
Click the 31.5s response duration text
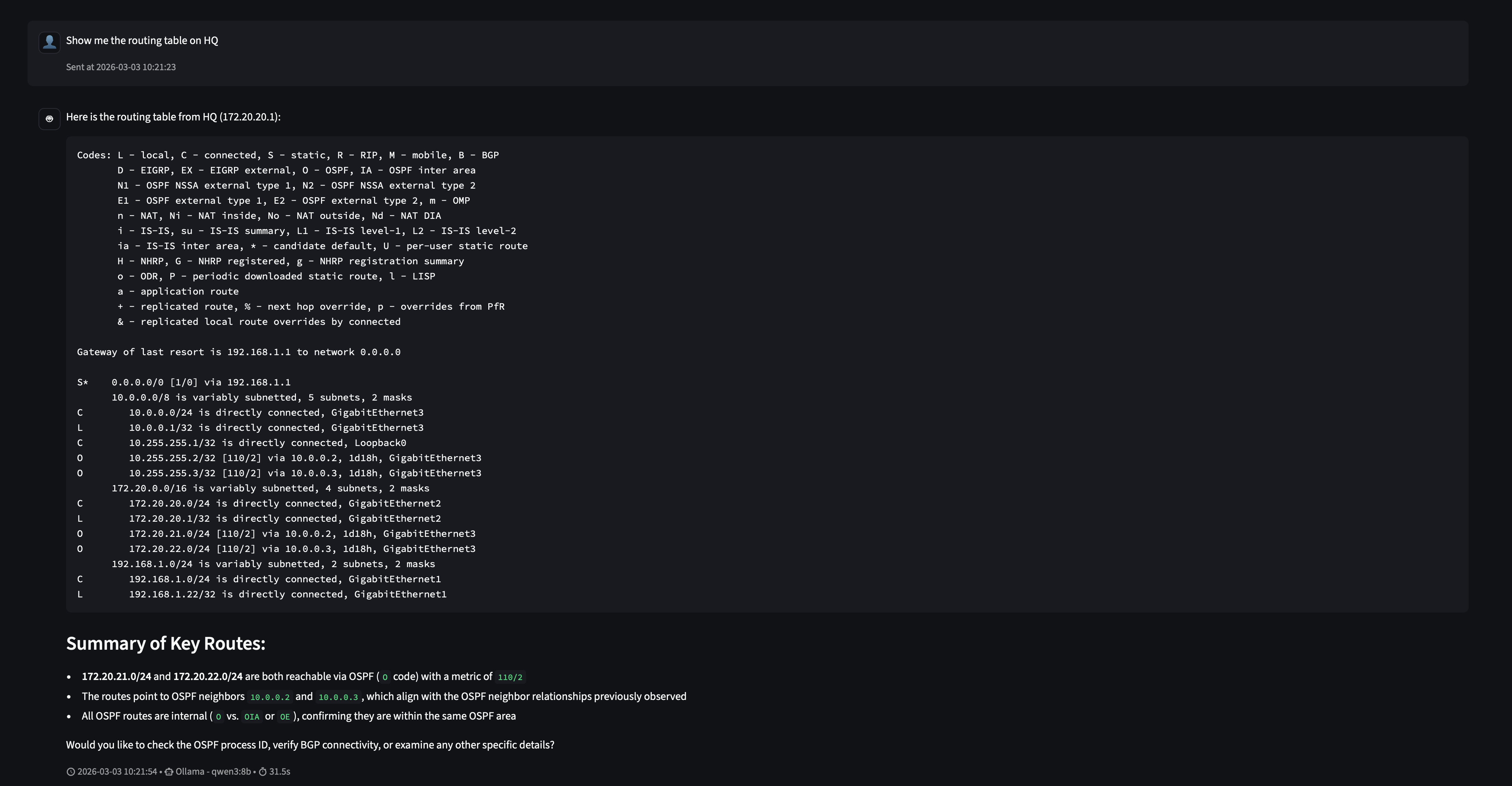(x=279, y=772)
